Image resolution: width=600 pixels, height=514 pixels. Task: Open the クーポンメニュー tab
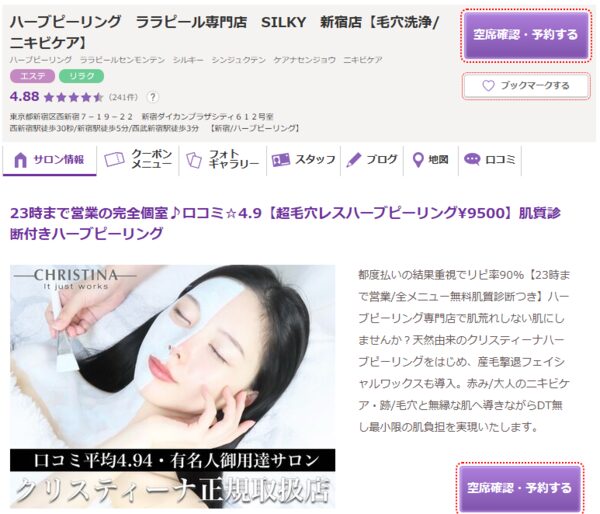[x=138, y=160]
